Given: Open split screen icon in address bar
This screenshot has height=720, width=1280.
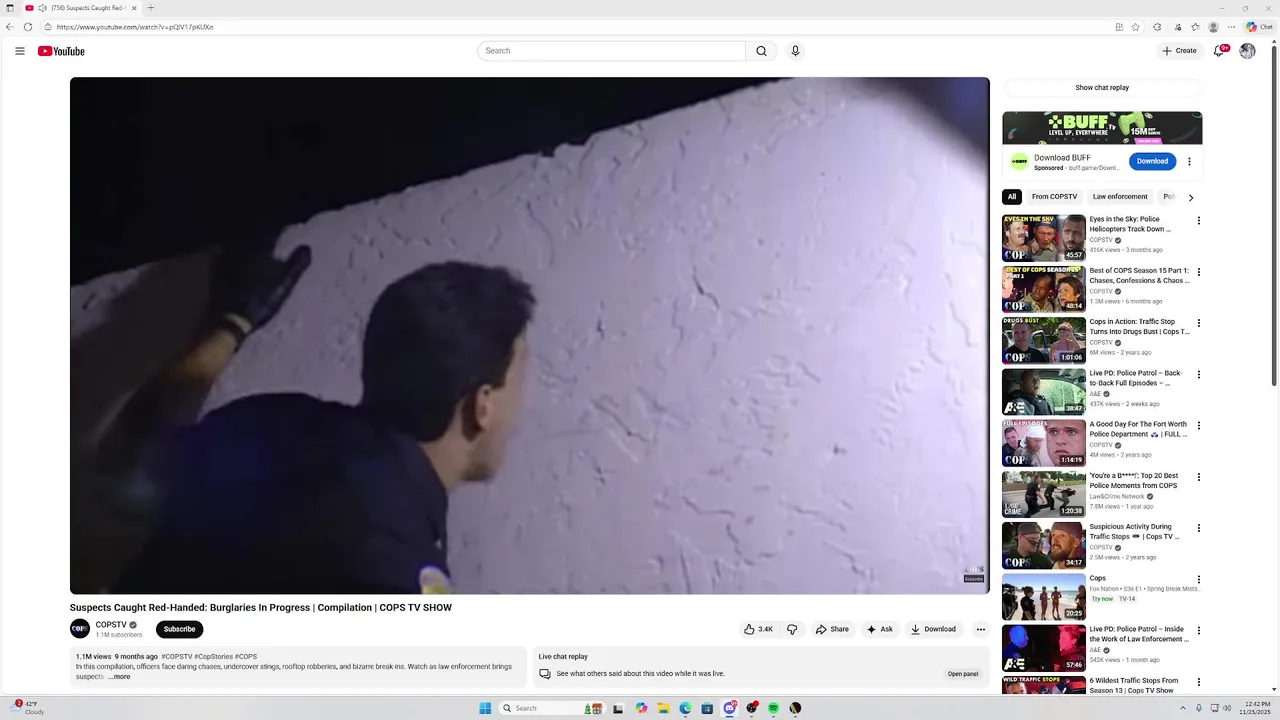Looking at the screenshot, I should pyautogui.click(x=1119, y=27).
